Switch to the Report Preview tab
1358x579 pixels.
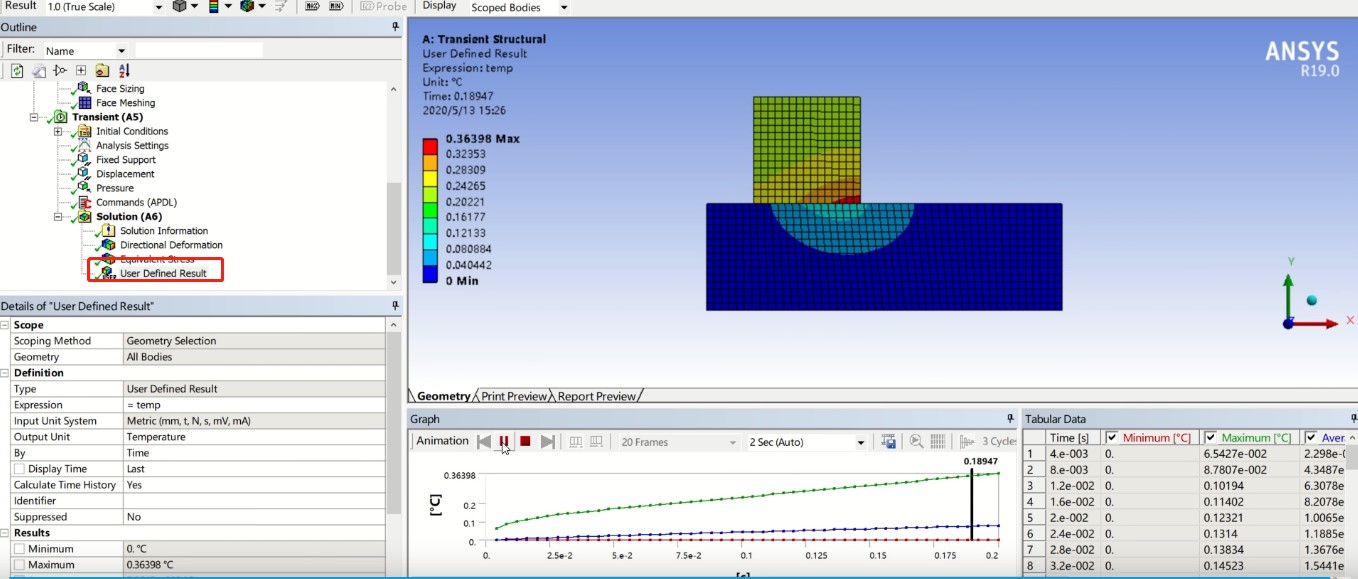point(596,396)
